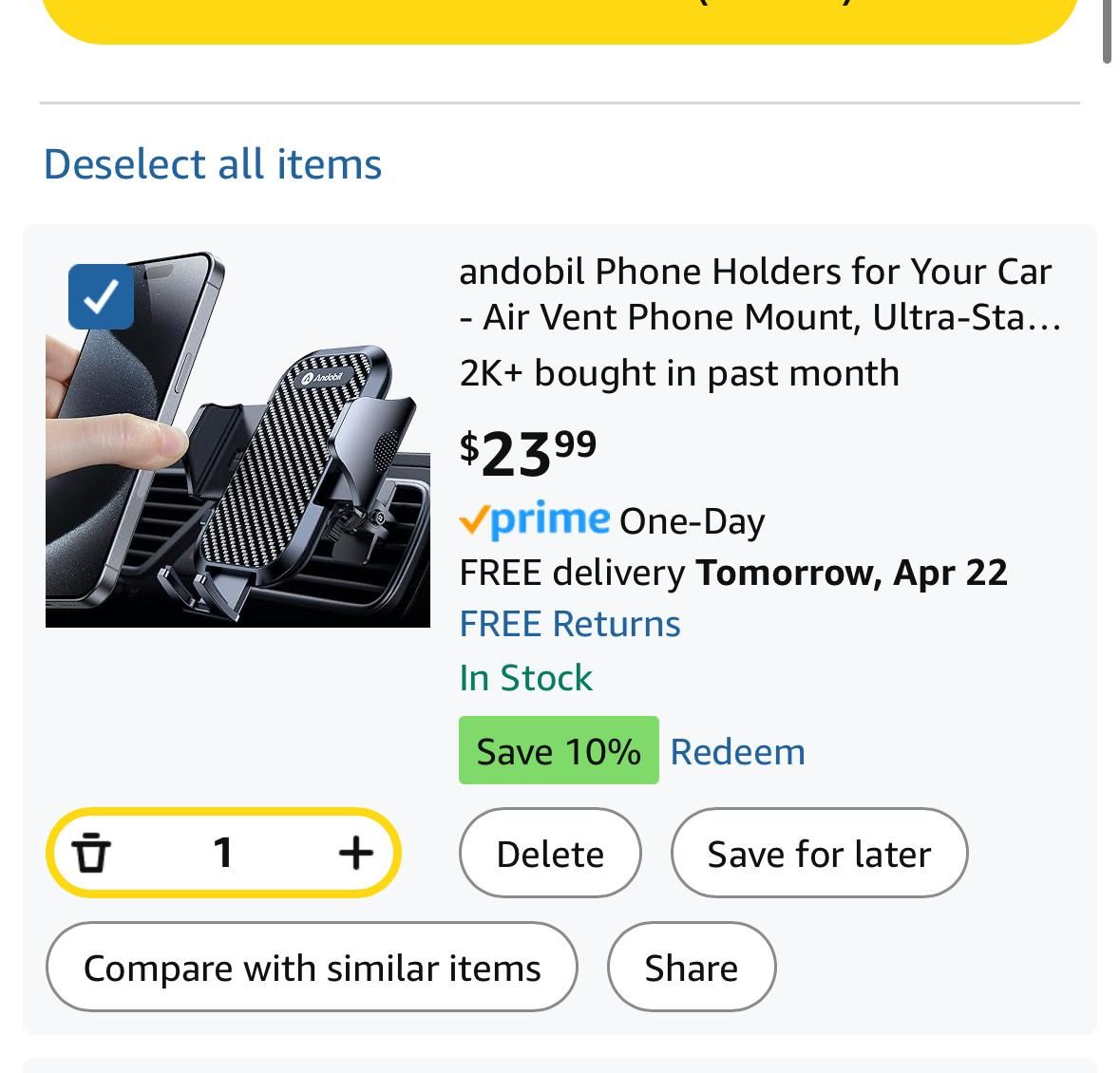Click the trash icon in quantity stepper
The height and width of the screenshot is (1073, 1120).
pos(91,852)
